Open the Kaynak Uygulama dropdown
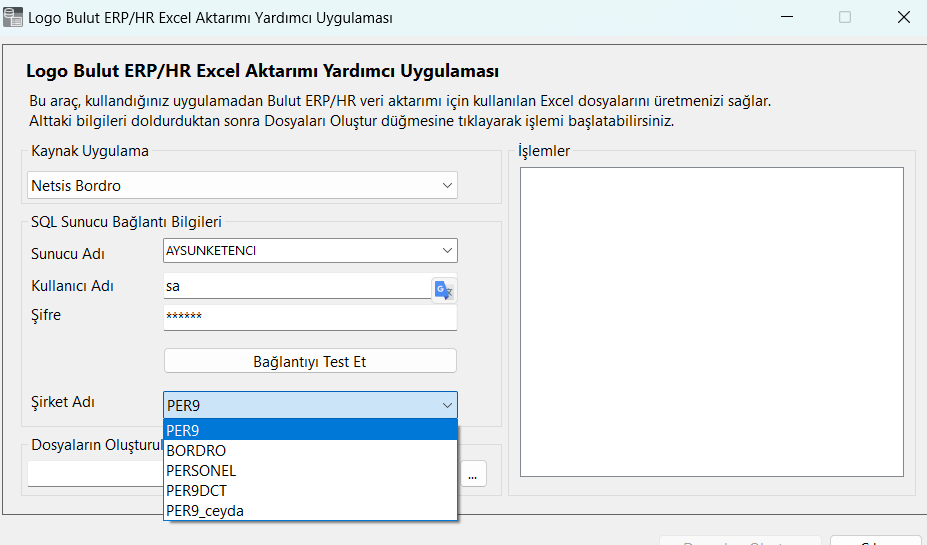The width and height of the screenshot is (927, 545). coord(446,185)
